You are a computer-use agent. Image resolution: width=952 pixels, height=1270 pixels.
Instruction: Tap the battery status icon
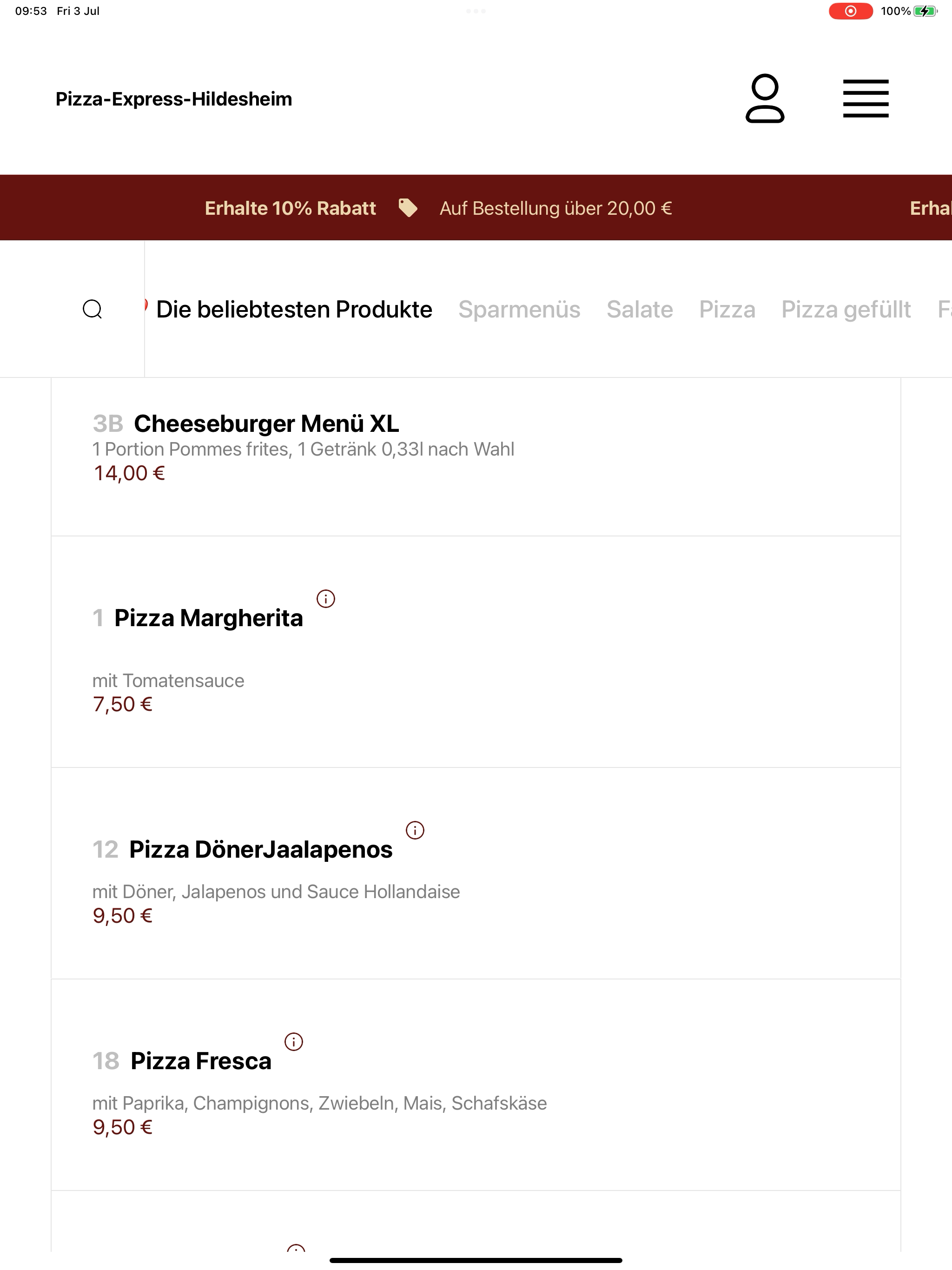tap(925, 11)
